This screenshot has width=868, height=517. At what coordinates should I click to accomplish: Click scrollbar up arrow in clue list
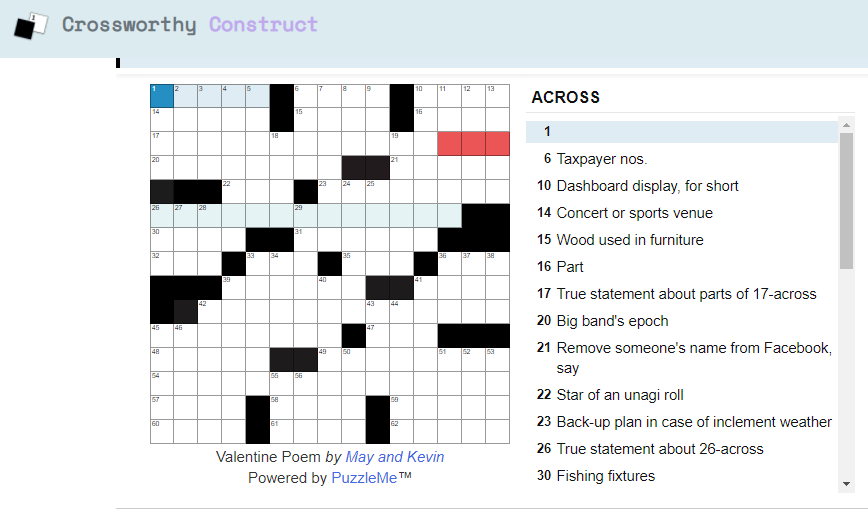[846, 126]
